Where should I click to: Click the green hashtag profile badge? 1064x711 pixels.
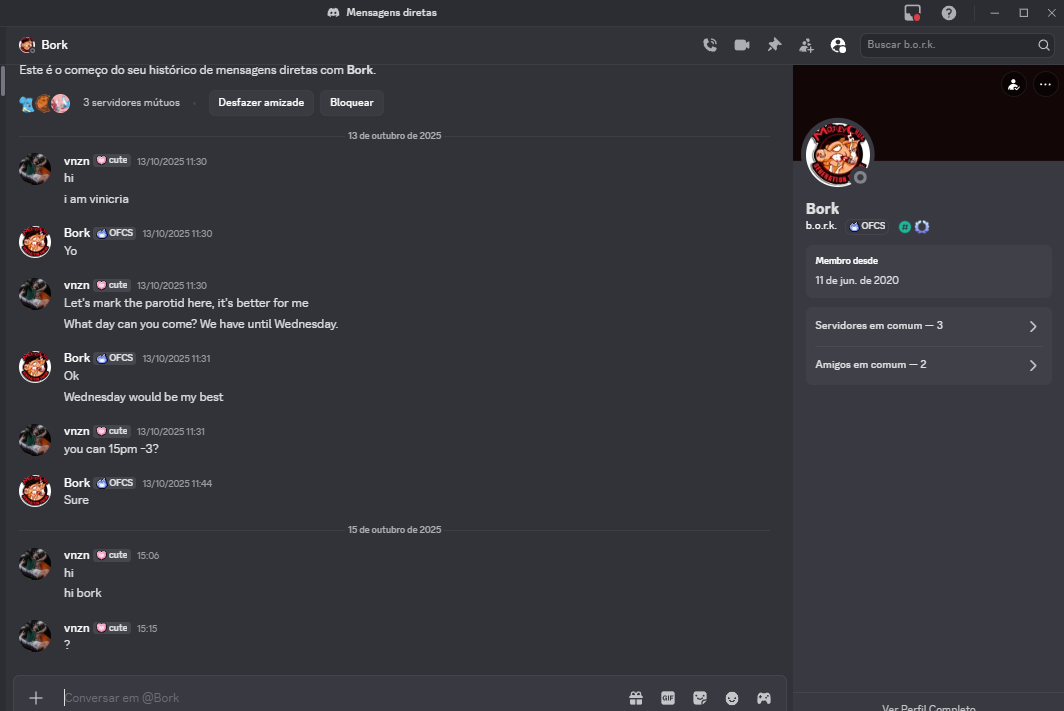(x=905, y=227)
